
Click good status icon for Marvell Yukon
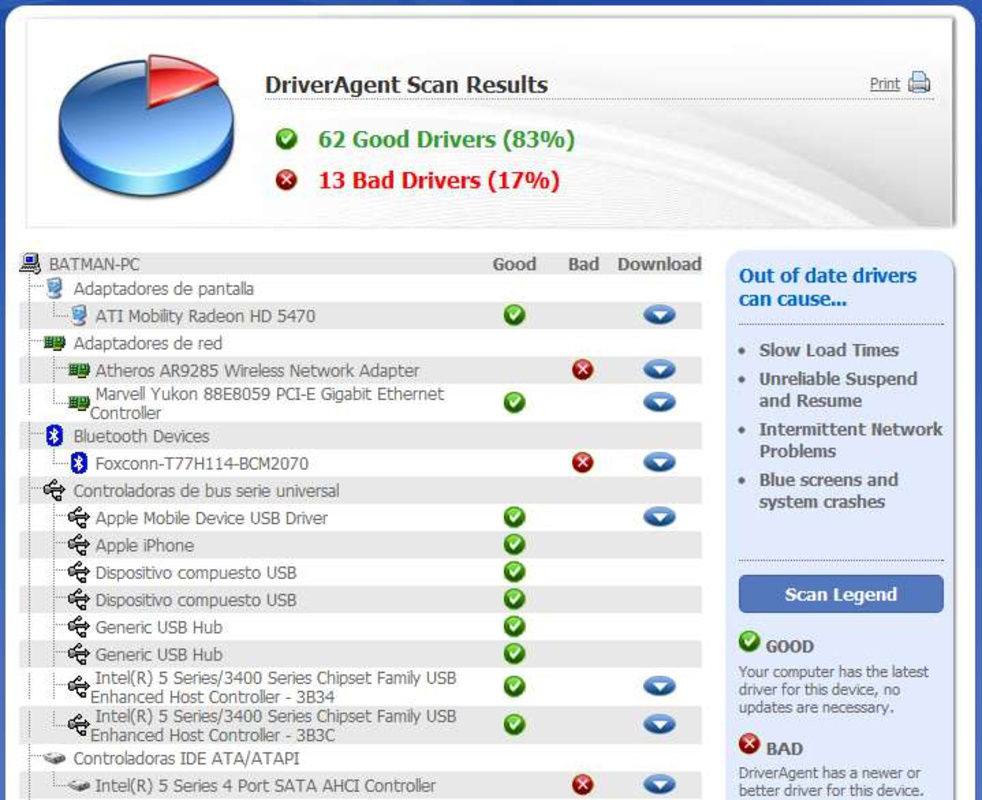tap(514, 402)
